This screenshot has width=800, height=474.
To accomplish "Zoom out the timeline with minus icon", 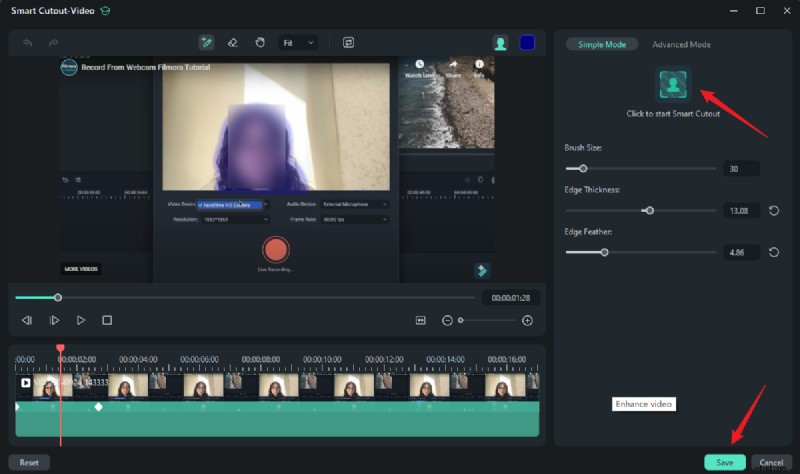I will 447,320.
